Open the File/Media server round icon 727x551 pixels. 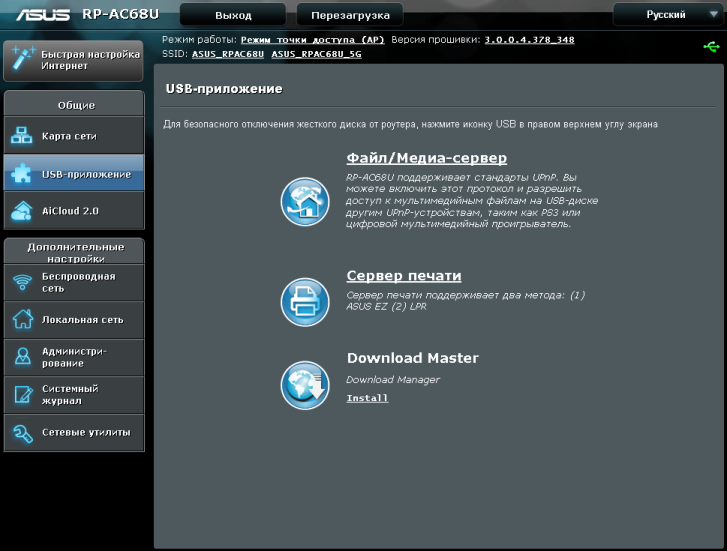[305, 202]
